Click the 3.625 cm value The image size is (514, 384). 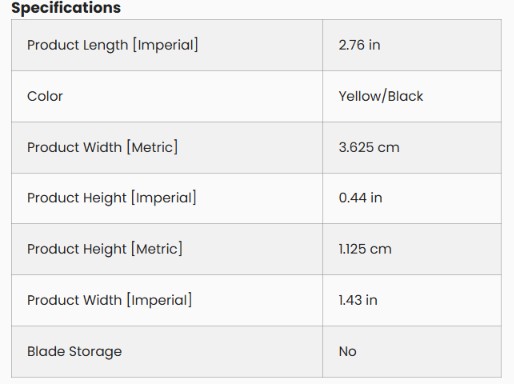369,147
